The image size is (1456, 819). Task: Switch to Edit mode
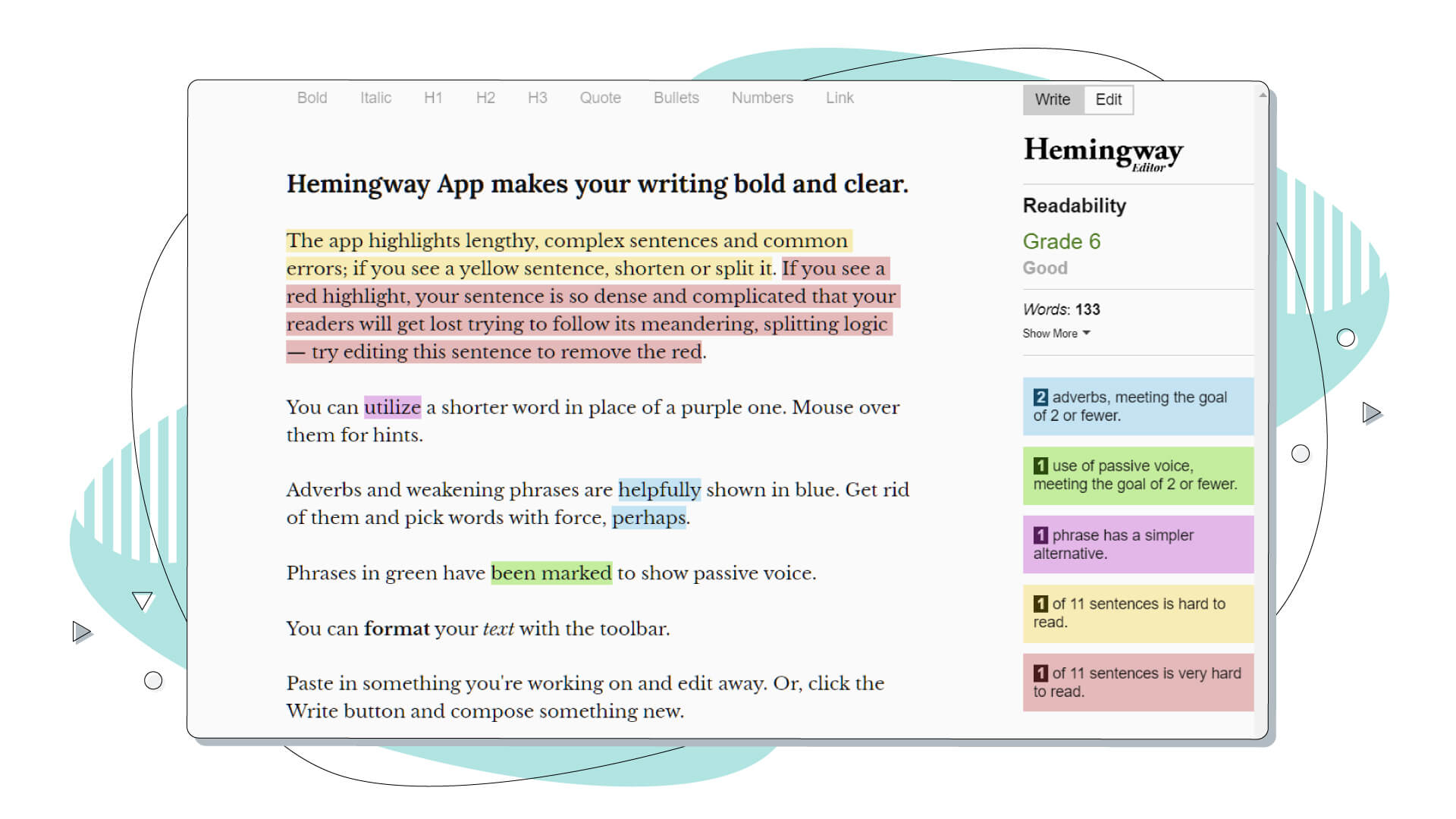tap(1108, 99)
